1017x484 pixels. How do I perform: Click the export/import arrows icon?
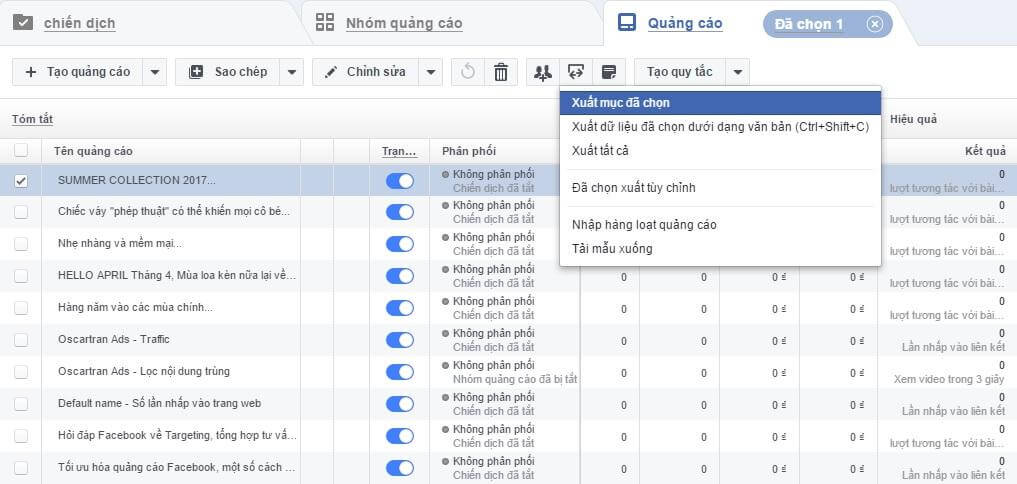(x=575, y=72)
